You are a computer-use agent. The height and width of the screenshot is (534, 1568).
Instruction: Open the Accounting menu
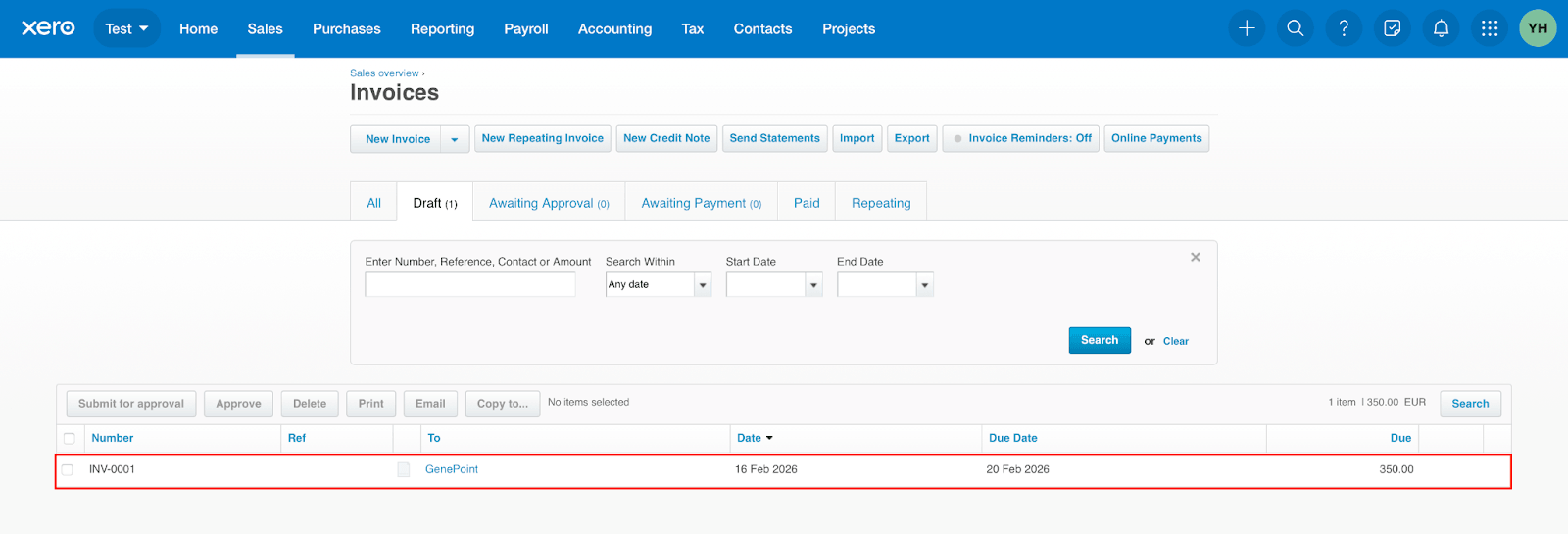[x=614, y=28]
